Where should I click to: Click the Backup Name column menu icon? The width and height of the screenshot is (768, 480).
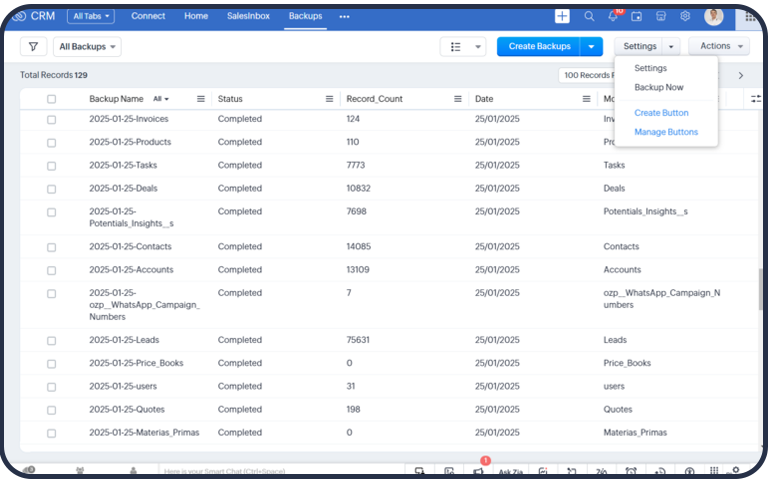tap(201, 99)
